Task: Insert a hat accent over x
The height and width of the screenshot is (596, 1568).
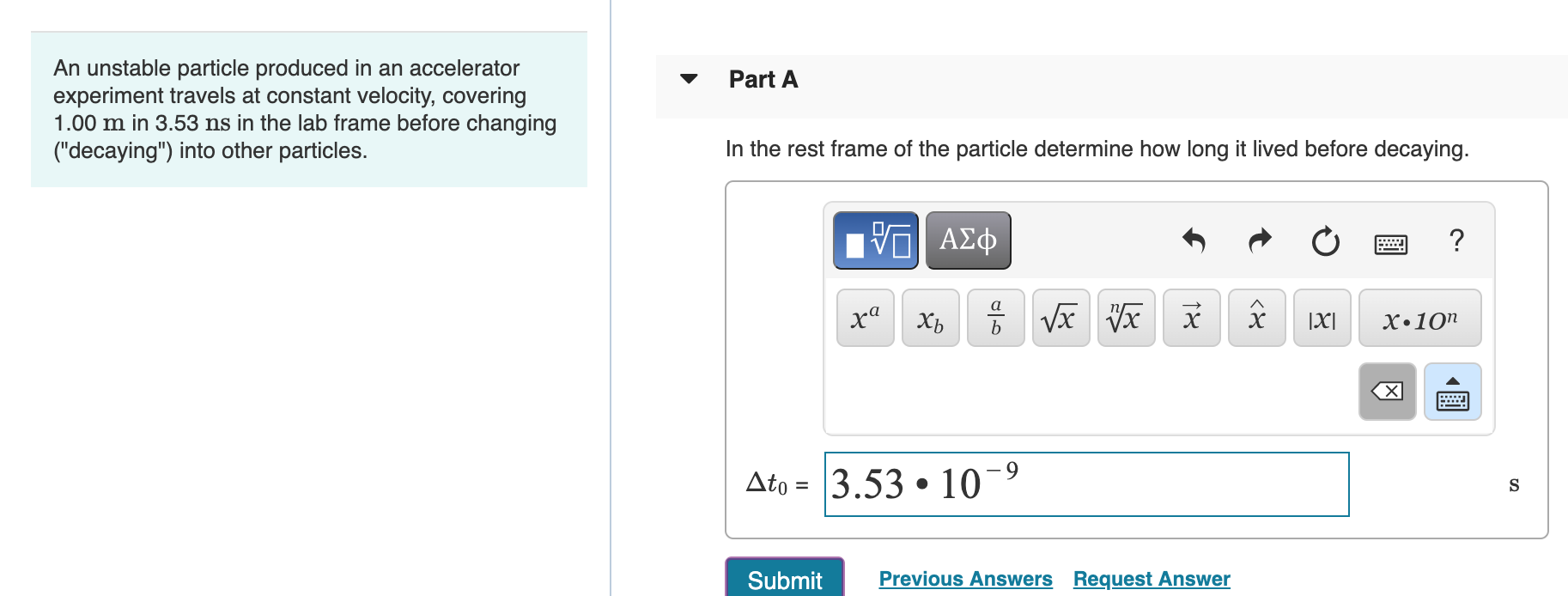Action: pos(1255,318)
